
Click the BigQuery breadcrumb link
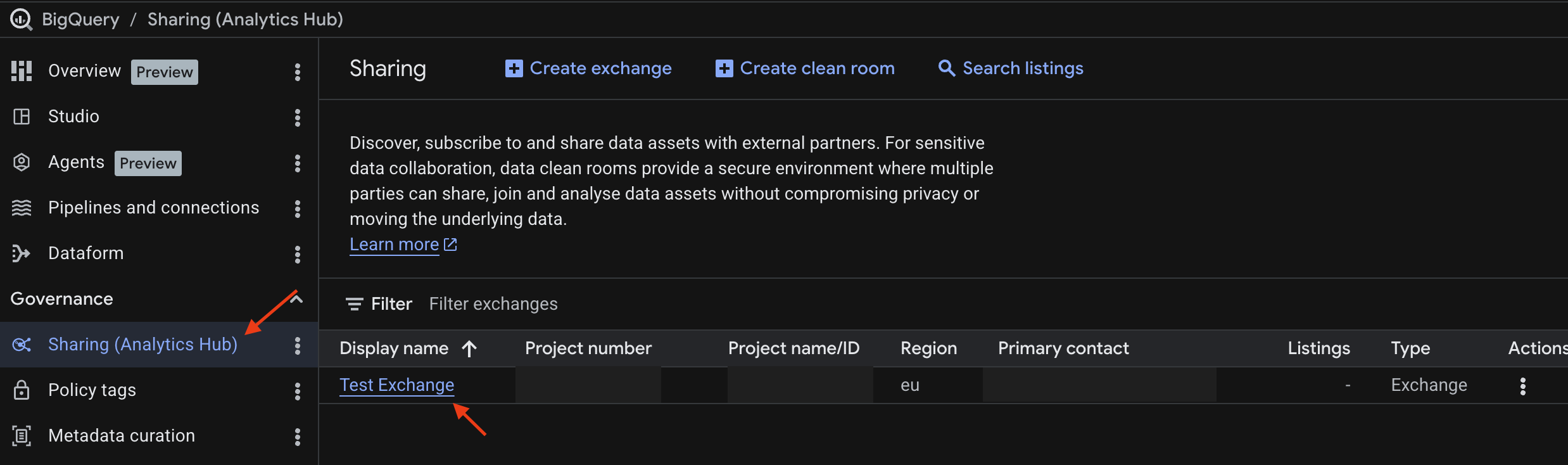(80, 20)
